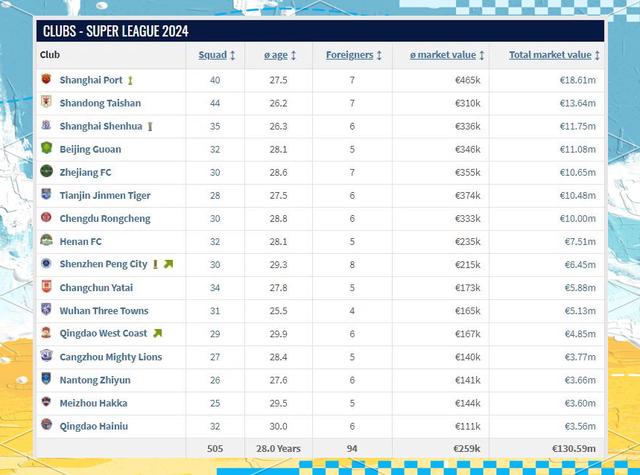Click Shenzhen Peng City foreigners count 8

tap(352, 264)
